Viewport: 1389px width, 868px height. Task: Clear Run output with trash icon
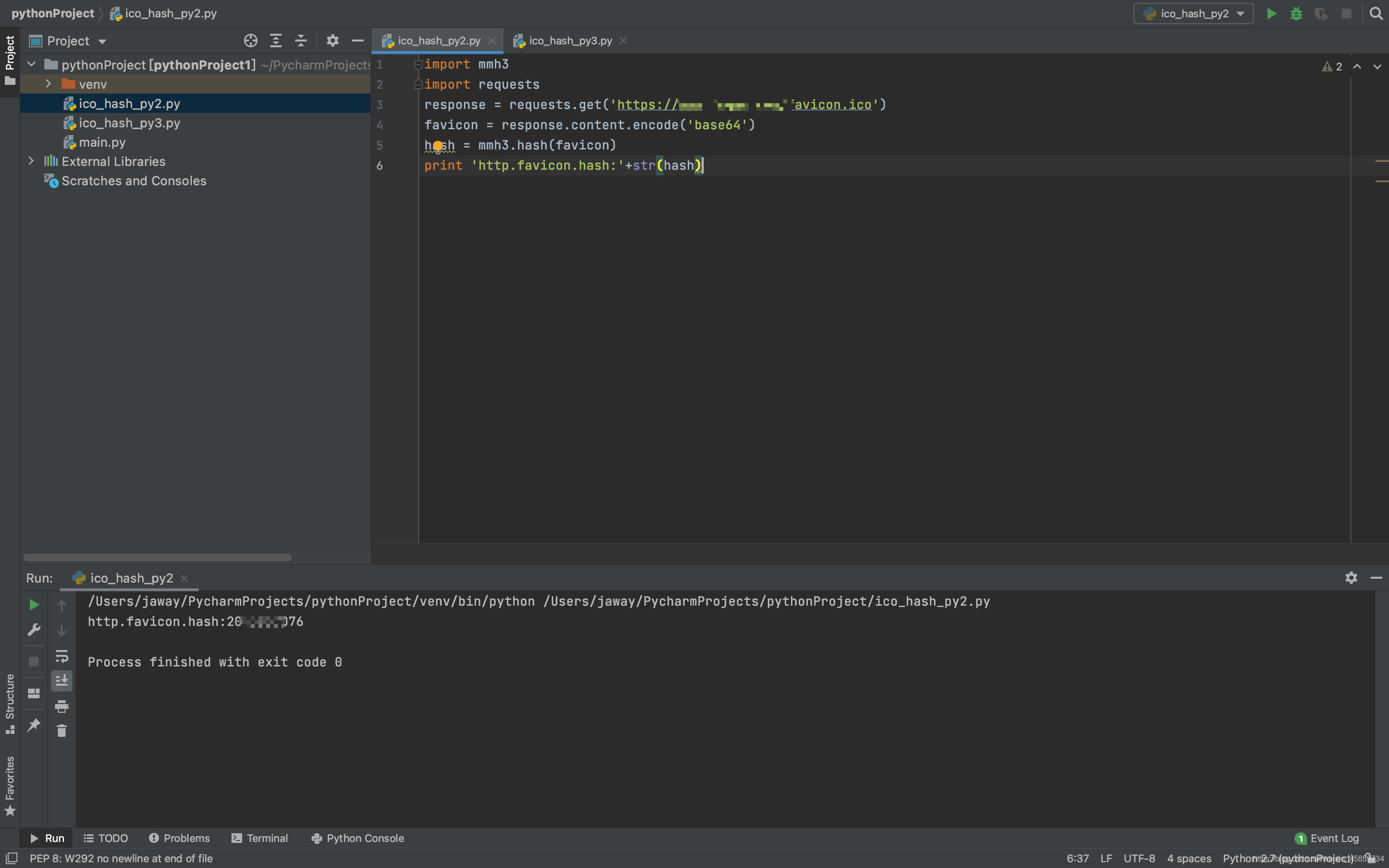click(61, 731)
